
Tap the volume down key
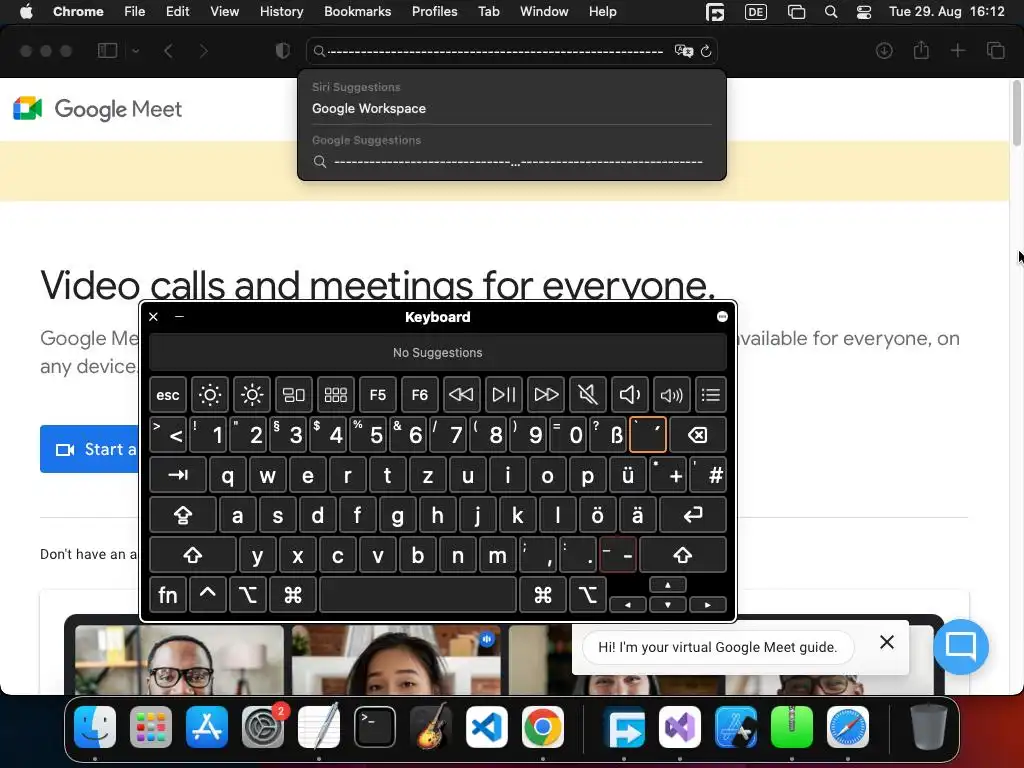(x=630, y=395)
